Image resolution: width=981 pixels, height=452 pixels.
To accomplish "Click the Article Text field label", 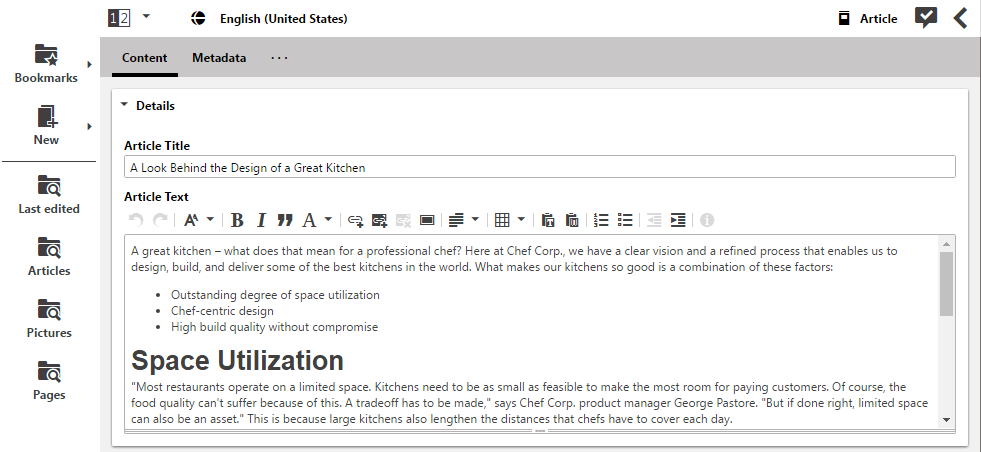I will pos(156,197).
